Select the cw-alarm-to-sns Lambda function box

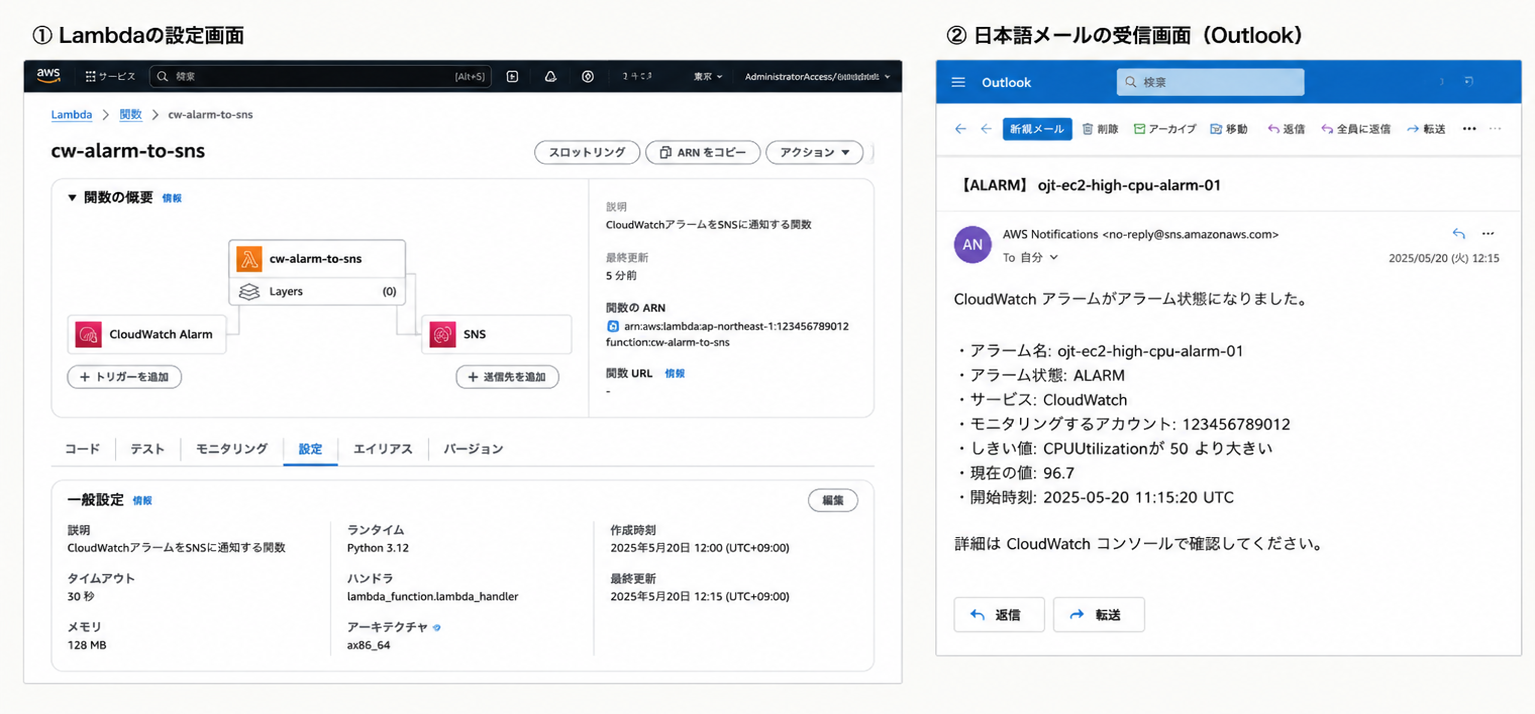[317, 258]
